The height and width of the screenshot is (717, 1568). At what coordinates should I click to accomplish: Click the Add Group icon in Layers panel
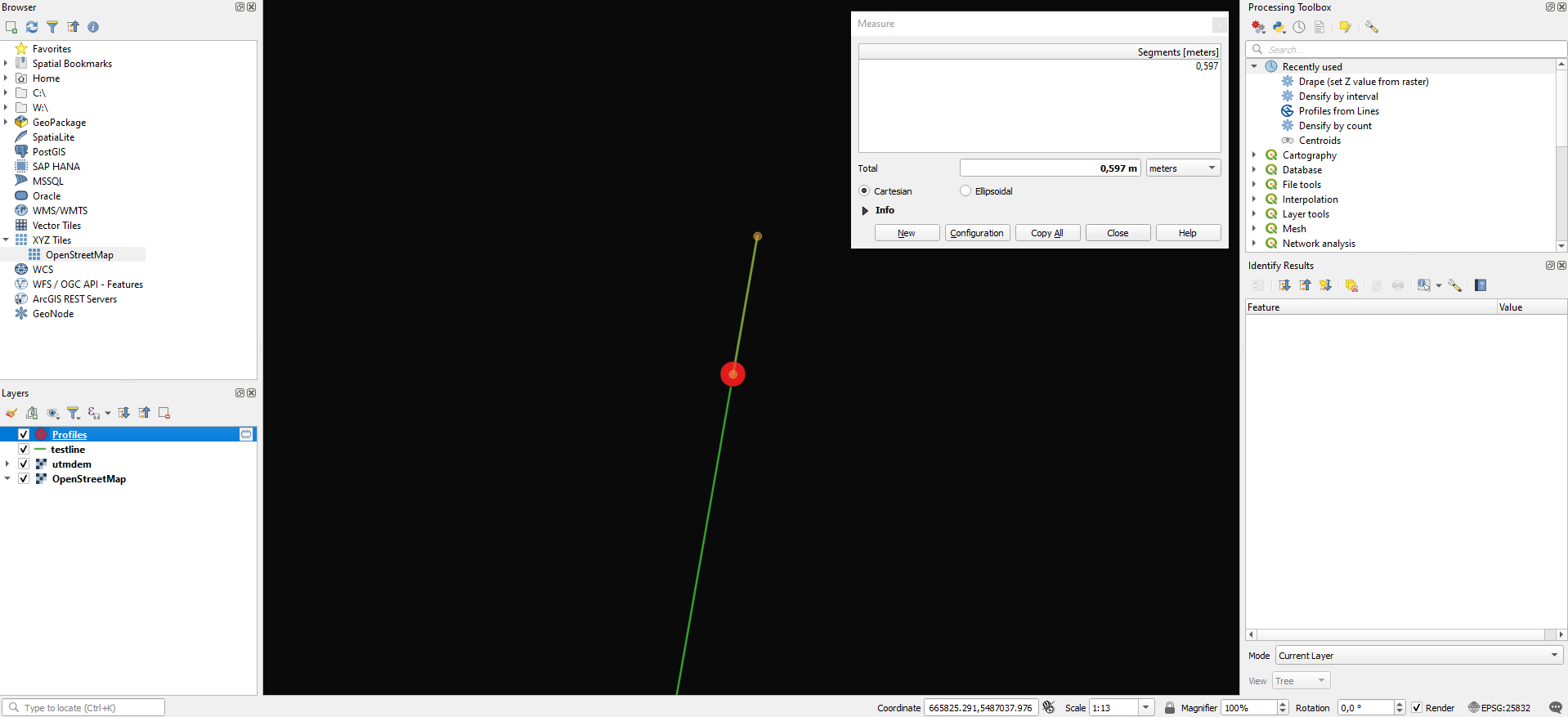32,413
